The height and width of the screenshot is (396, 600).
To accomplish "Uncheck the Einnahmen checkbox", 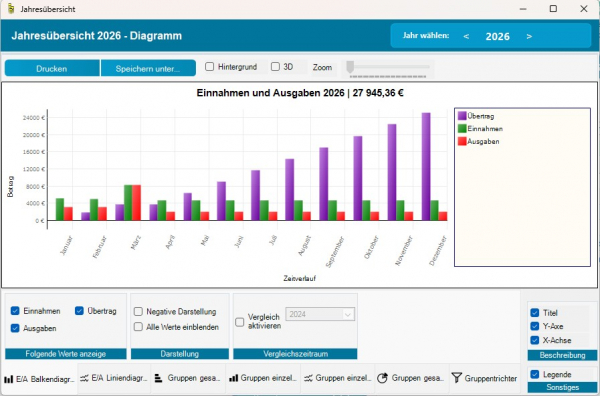I will coord(15,311).
